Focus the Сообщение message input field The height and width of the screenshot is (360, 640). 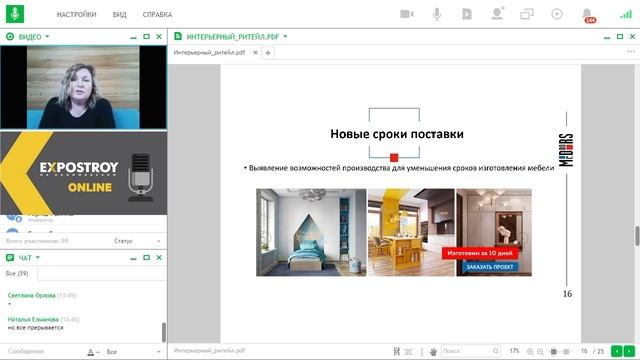pyautogui.click(x=45, y=351)
